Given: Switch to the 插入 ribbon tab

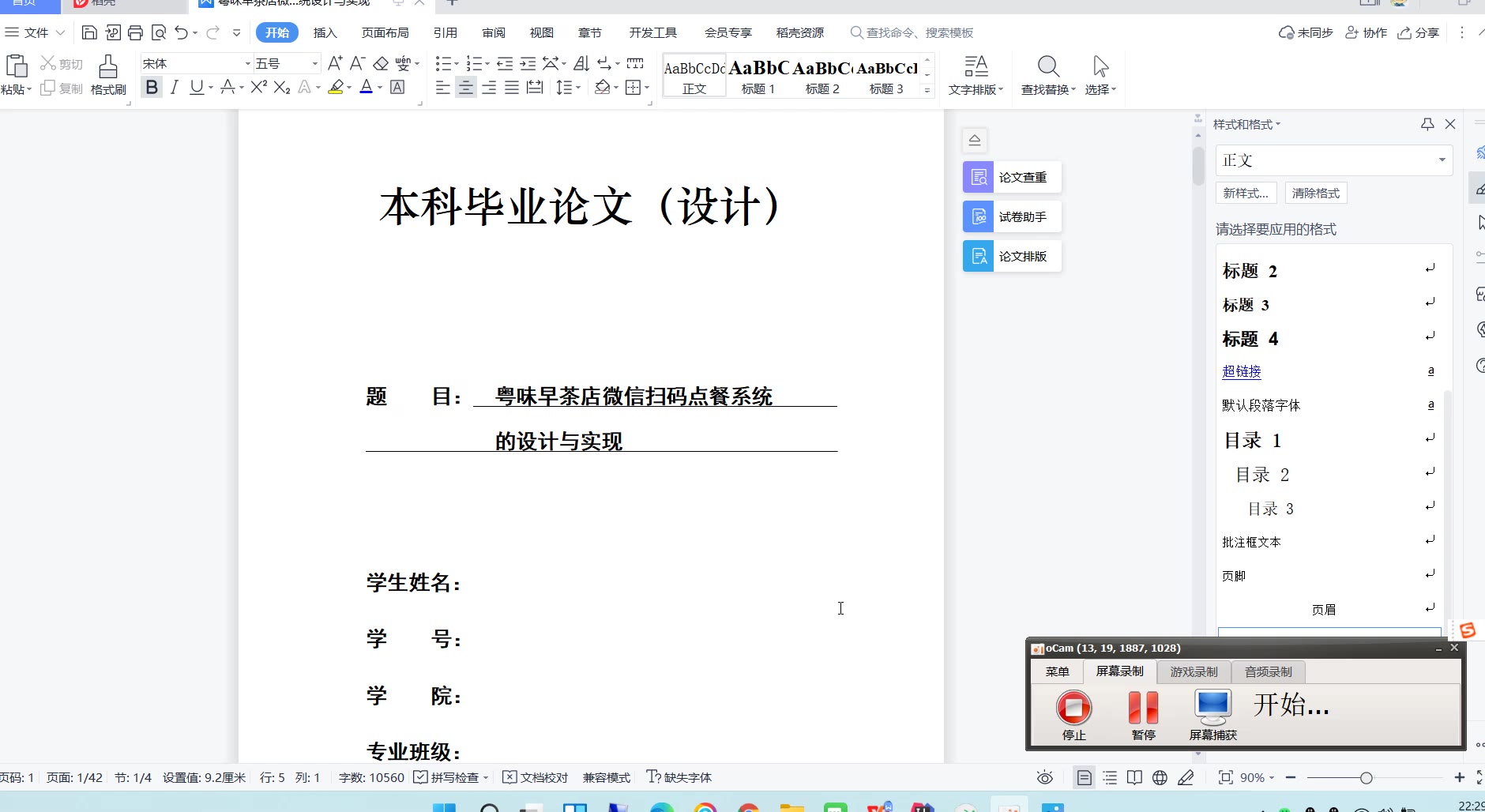Looking at the screenshot, I should click(x=325, y=32).
